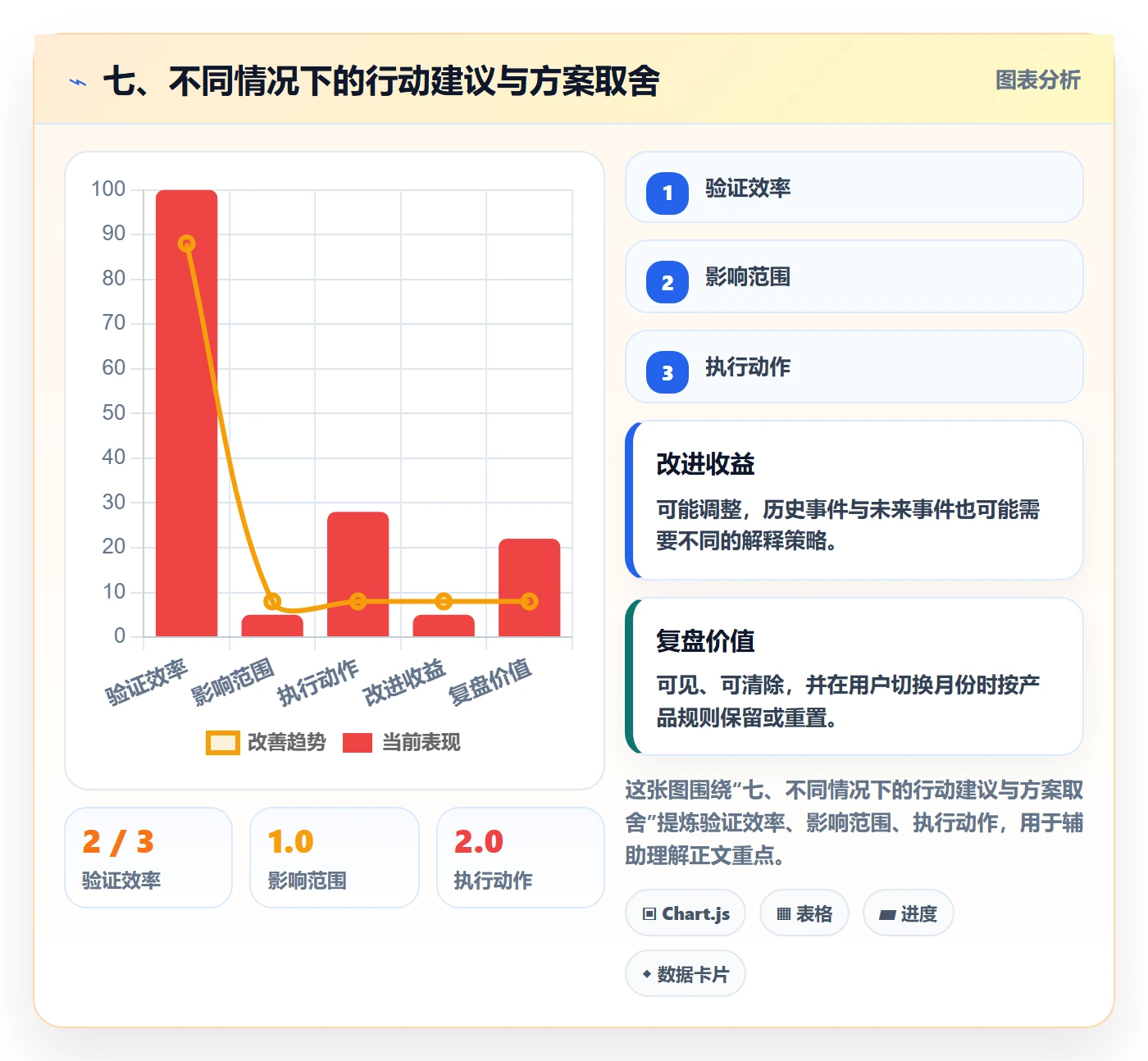
Task: Click the '2.0' stat value
Action: click(478, 842)
